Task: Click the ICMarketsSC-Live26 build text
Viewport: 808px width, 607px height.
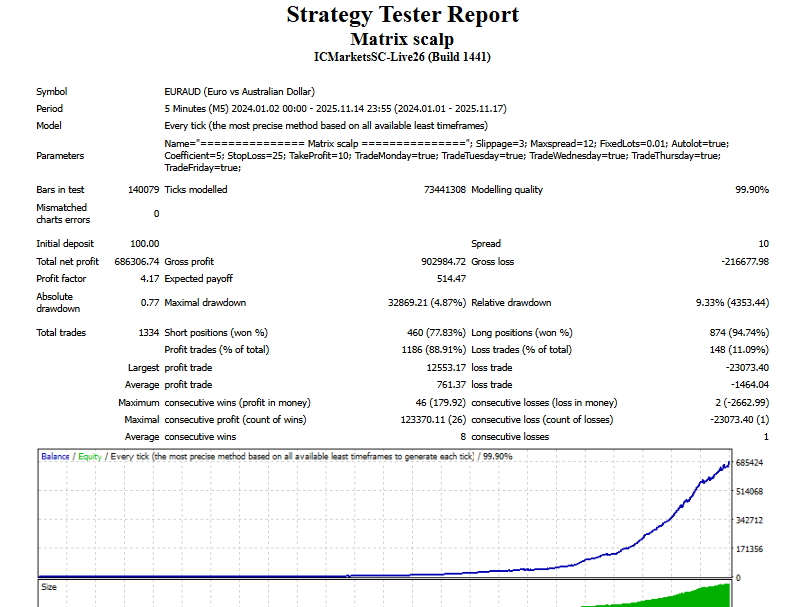Action: 402,57
